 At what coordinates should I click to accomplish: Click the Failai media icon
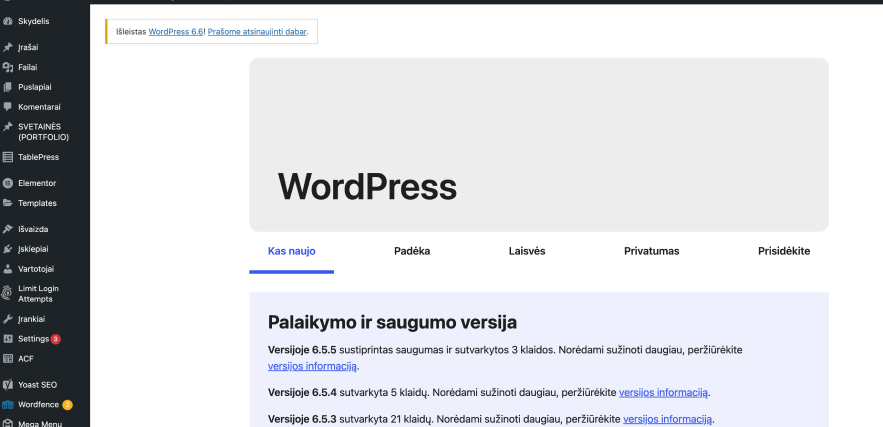pos(7,68)
